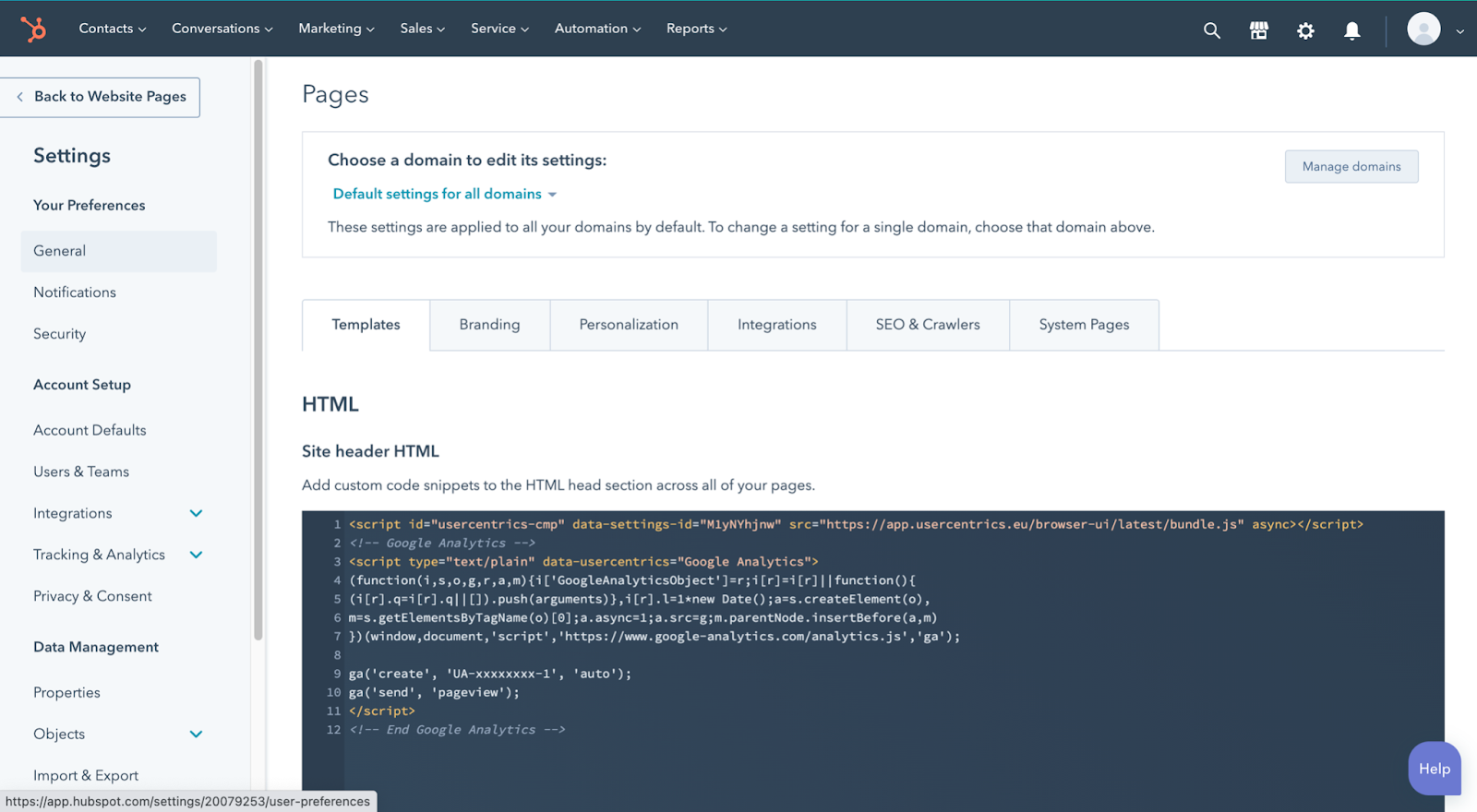Go back to Website Pages

pos(100,97)
